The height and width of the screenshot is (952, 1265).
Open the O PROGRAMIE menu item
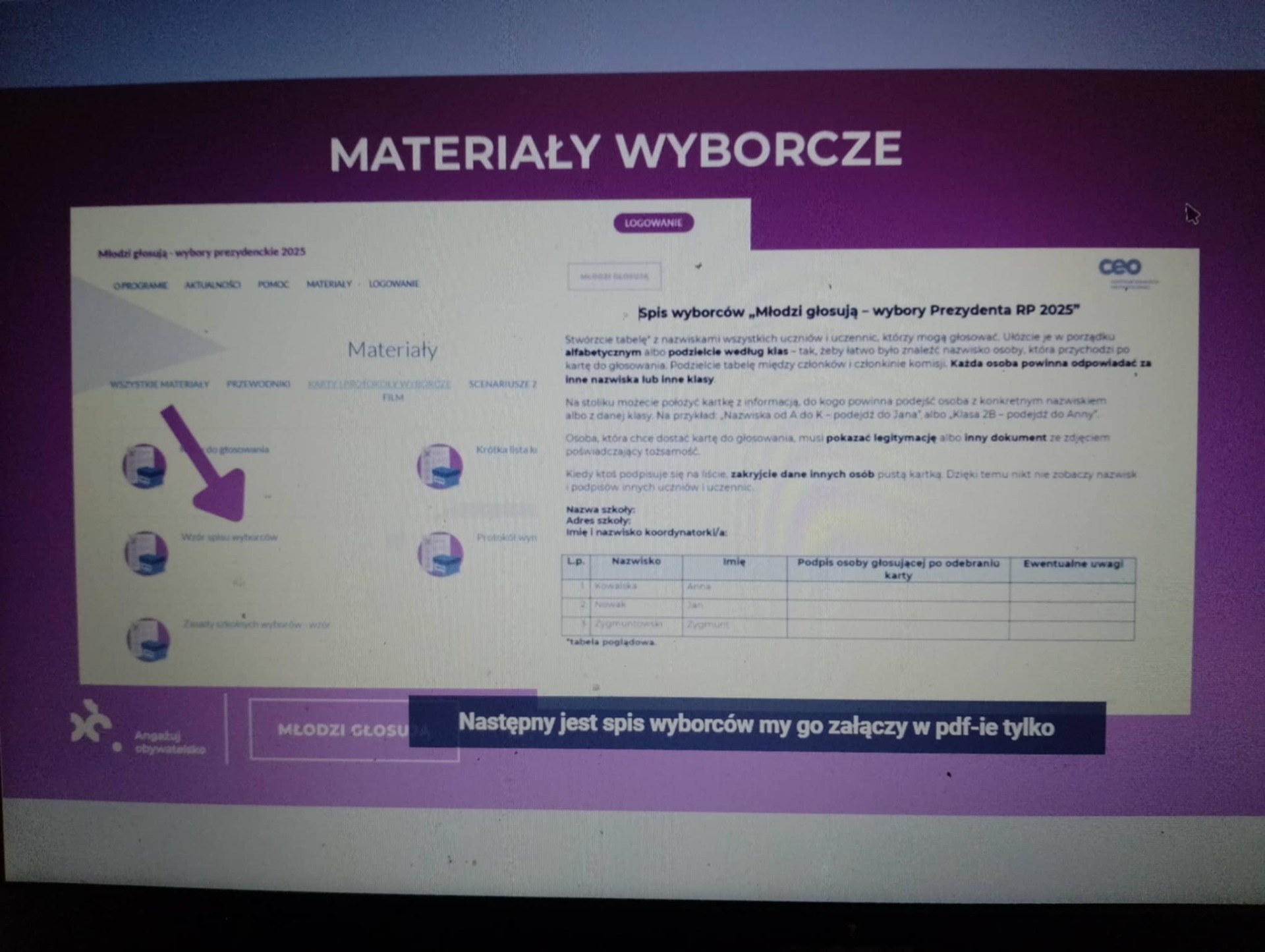pyautogui.click(x=140, y=285)
